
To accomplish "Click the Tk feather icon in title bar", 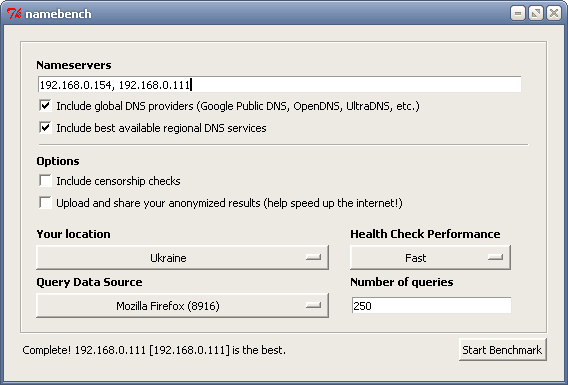I will pos(14,14).
